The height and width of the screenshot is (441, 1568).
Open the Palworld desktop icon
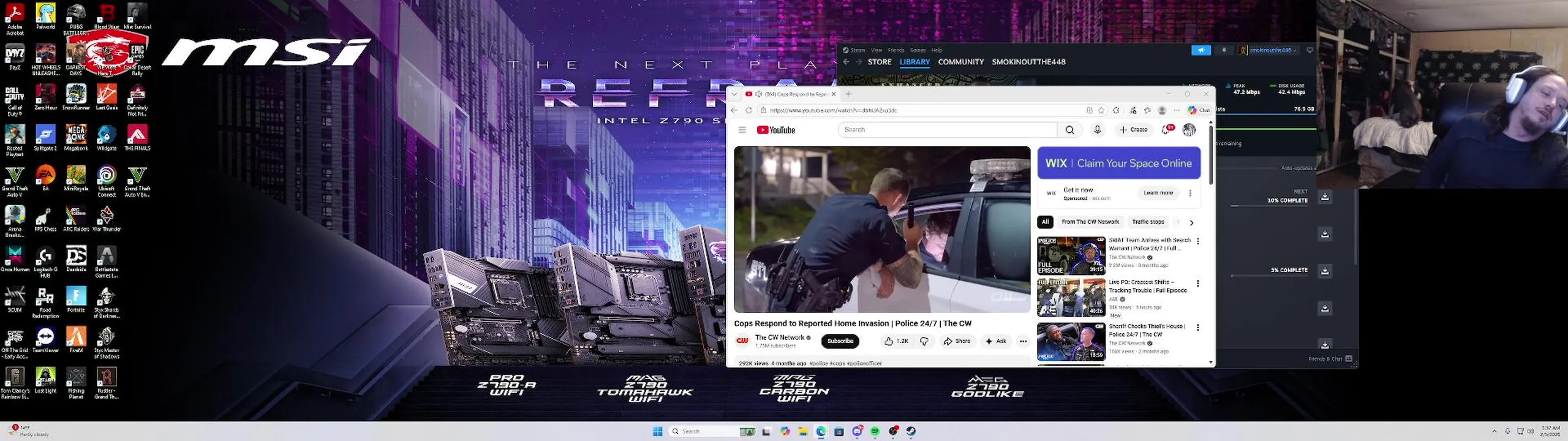[45, 16]
